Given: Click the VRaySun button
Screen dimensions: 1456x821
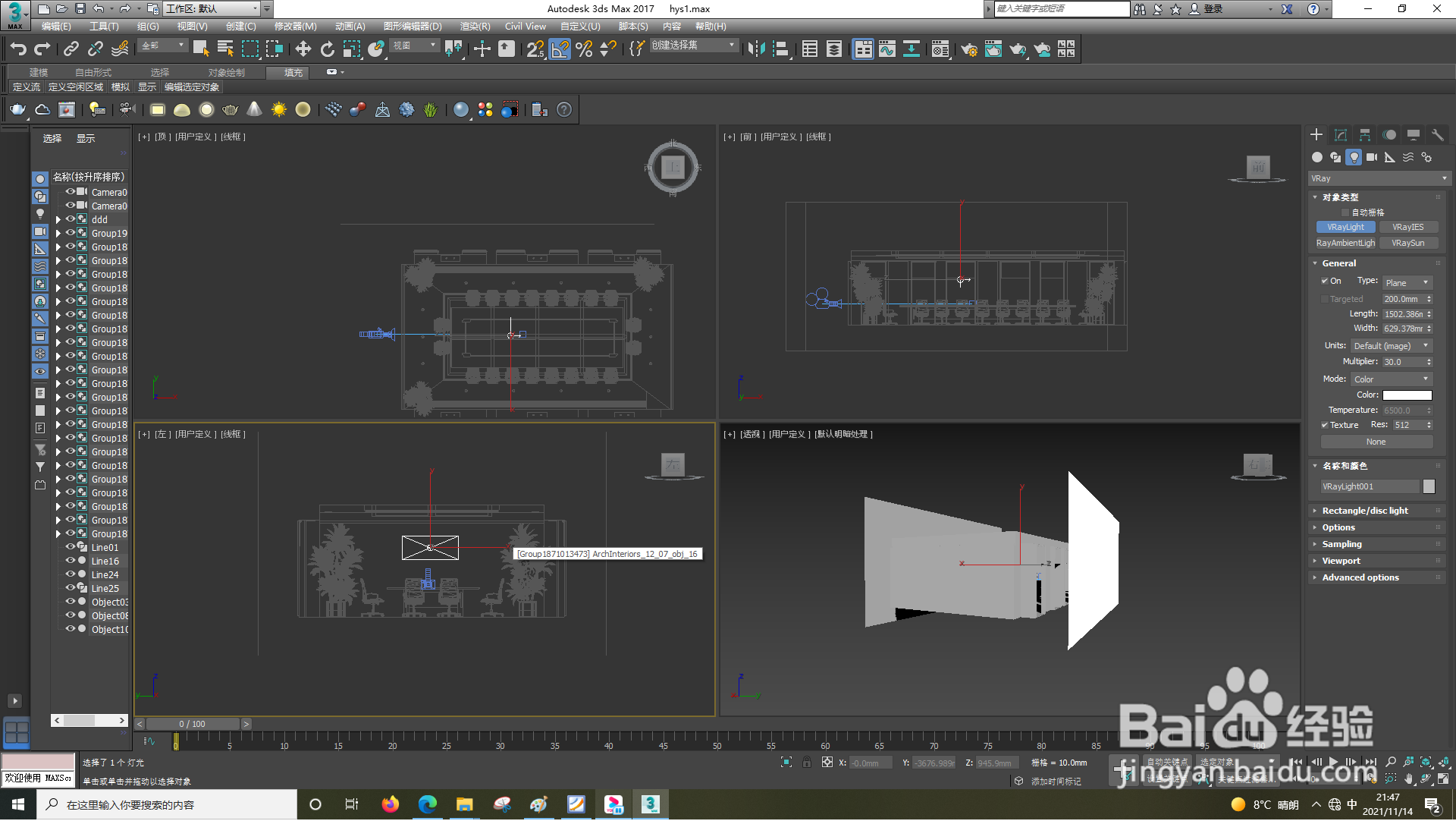Looking at the screenshot, I should pyautogui.click(x=1407, y=243).
